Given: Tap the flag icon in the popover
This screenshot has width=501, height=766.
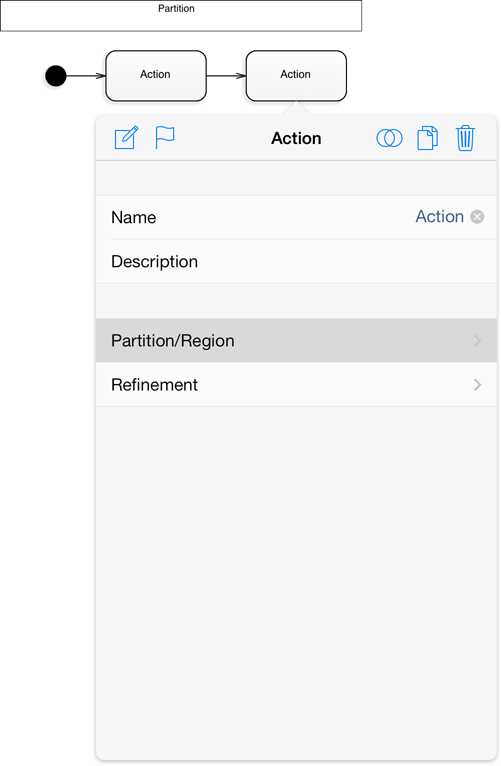Looking at the screenshot, I should coord(165,137).
